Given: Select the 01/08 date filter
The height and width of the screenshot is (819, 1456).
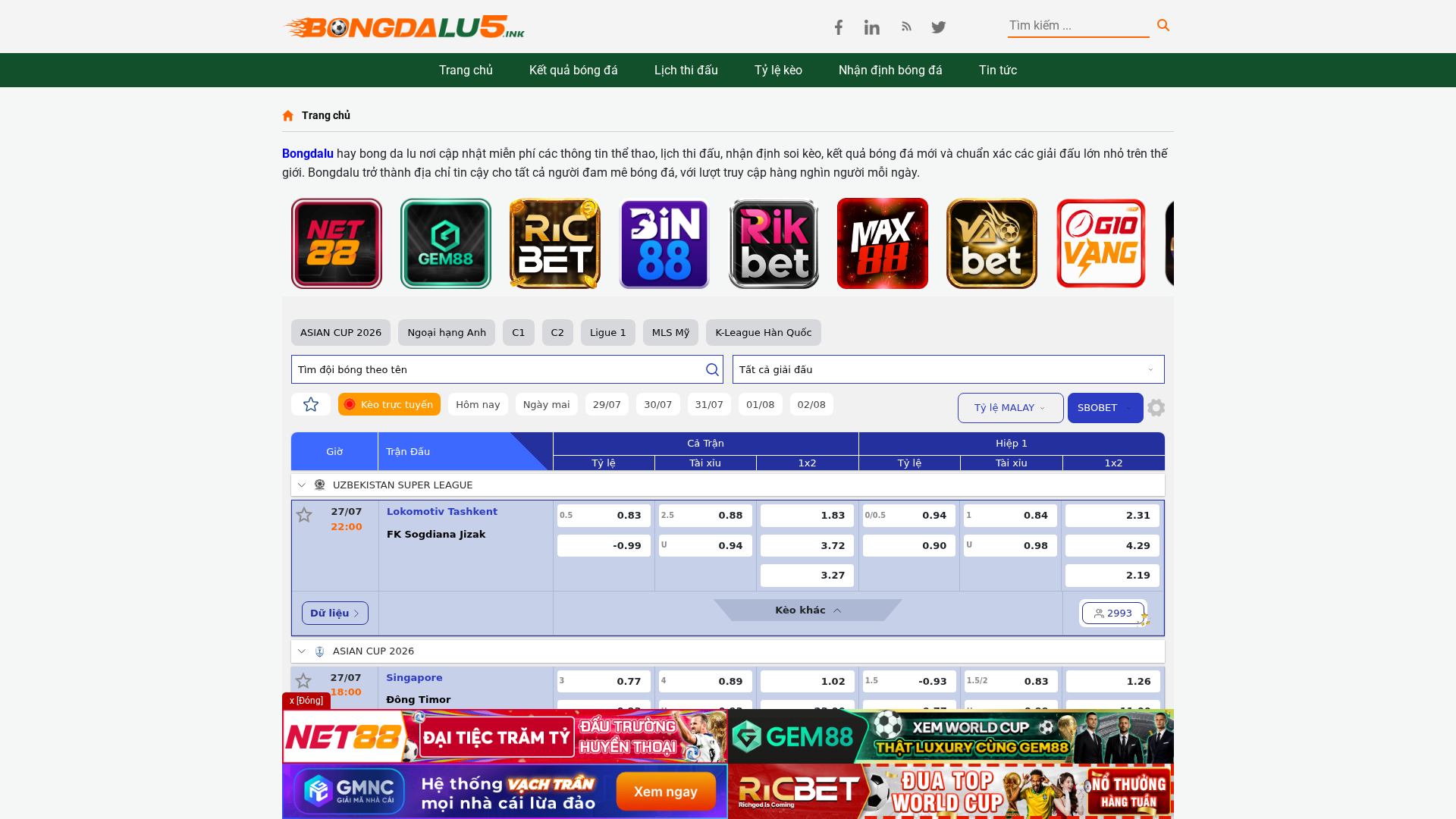Looking at the screenshot, I should [x=760, y=404].
